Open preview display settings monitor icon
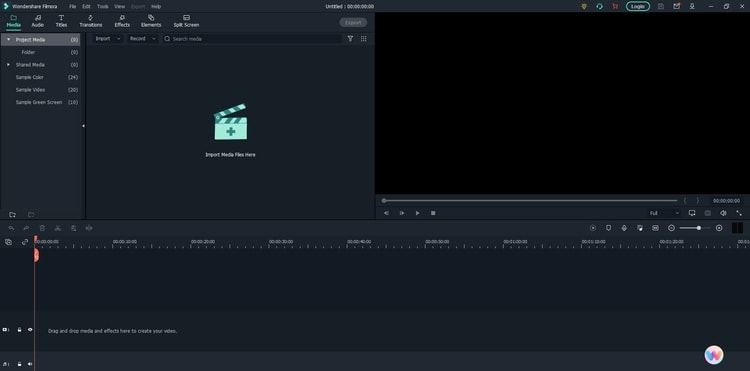Screen dimensions: 750x371 pyautogui.click(x=692, y=213)
